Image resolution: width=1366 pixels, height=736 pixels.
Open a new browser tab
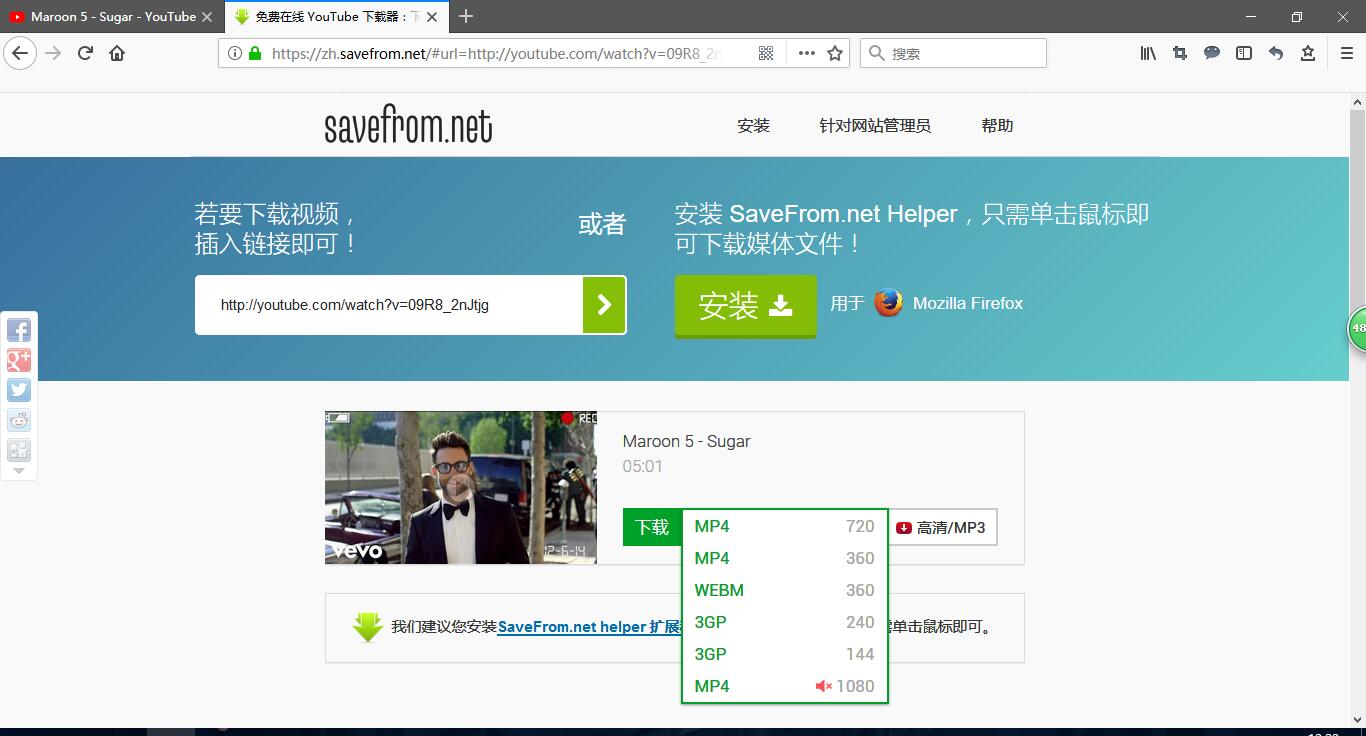tap(466, 16)
